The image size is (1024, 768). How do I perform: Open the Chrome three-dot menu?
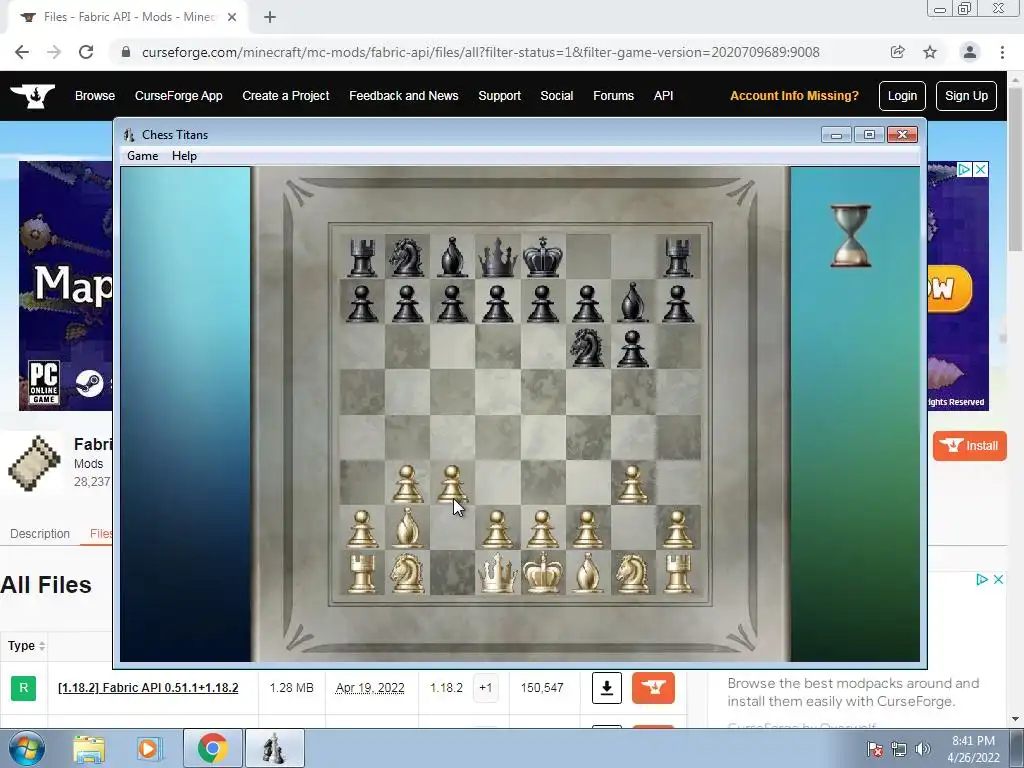(x=1002, y=52)
